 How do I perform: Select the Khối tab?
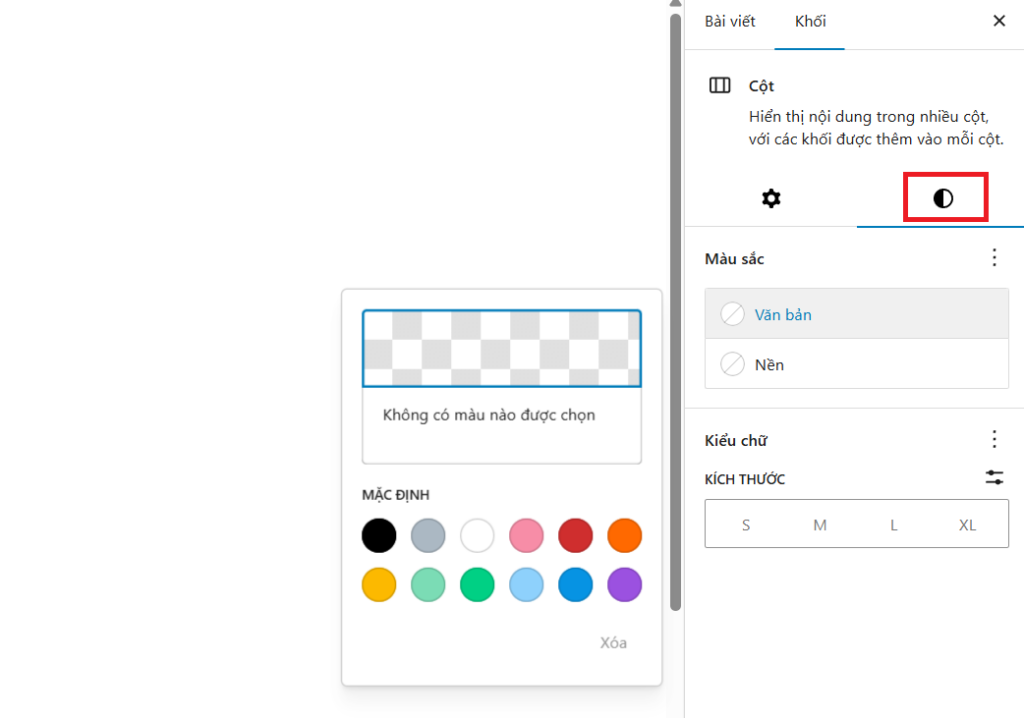[x=809, y=21]
